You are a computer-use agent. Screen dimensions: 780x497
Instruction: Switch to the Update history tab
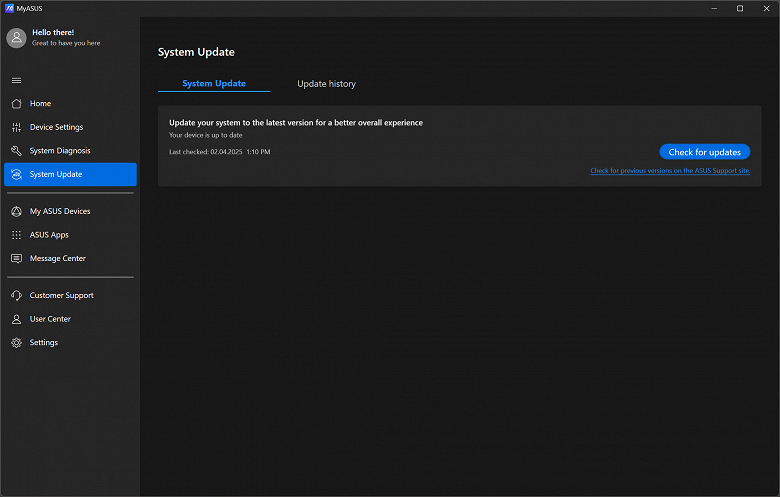[x=326, y=84]
